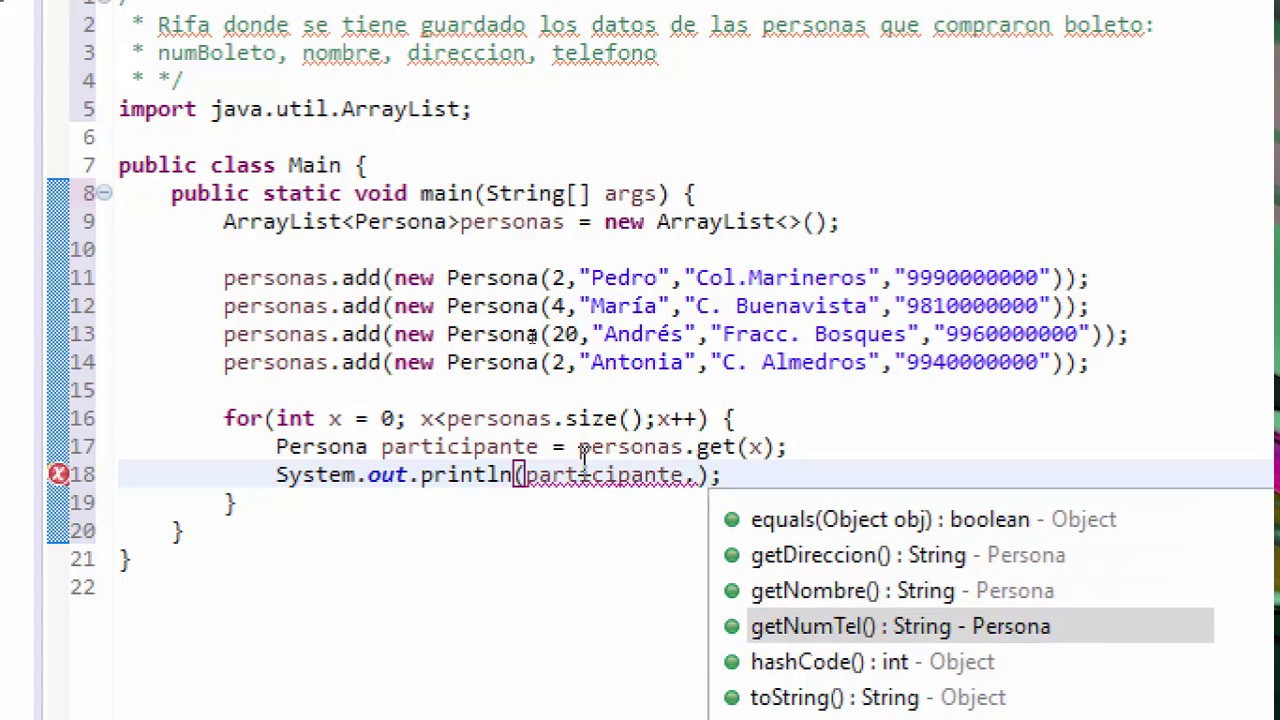Click the for loop header on line 16
The width and height of the screenshot is (1280, 720).
(x=479, y=419)
